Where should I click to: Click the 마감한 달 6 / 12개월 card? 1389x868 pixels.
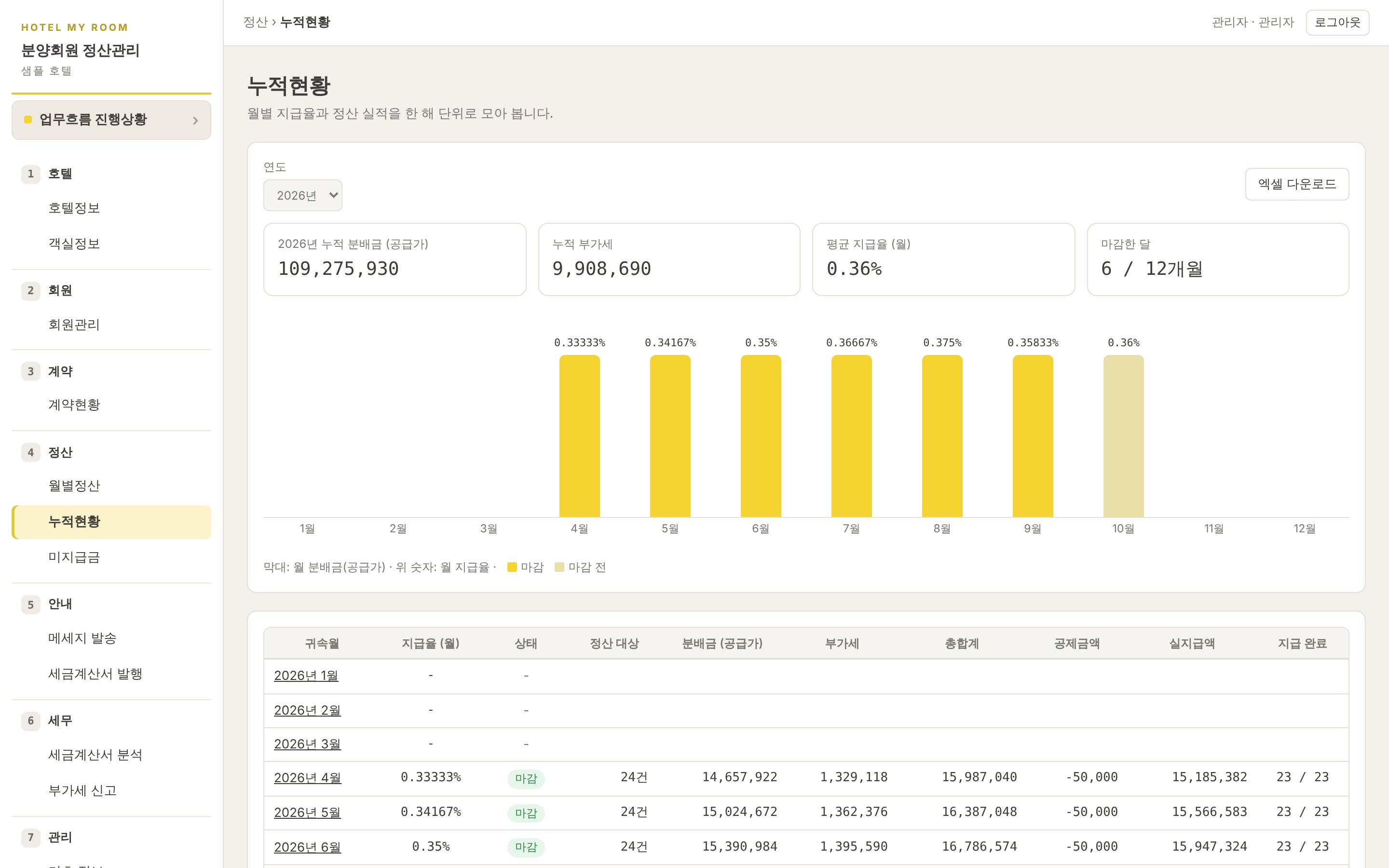1218,259
